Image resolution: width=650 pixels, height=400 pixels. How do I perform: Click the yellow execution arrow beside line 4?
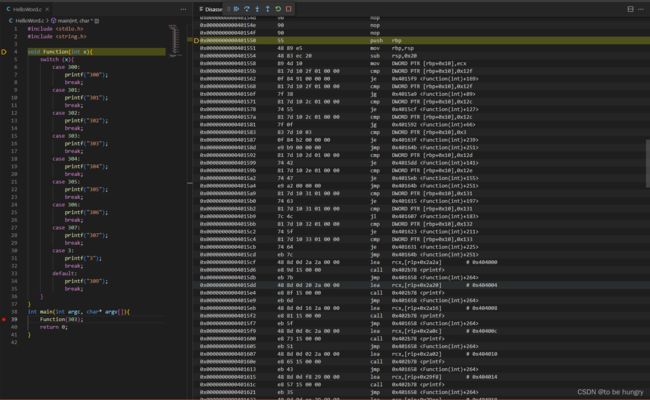coord(4,52)
